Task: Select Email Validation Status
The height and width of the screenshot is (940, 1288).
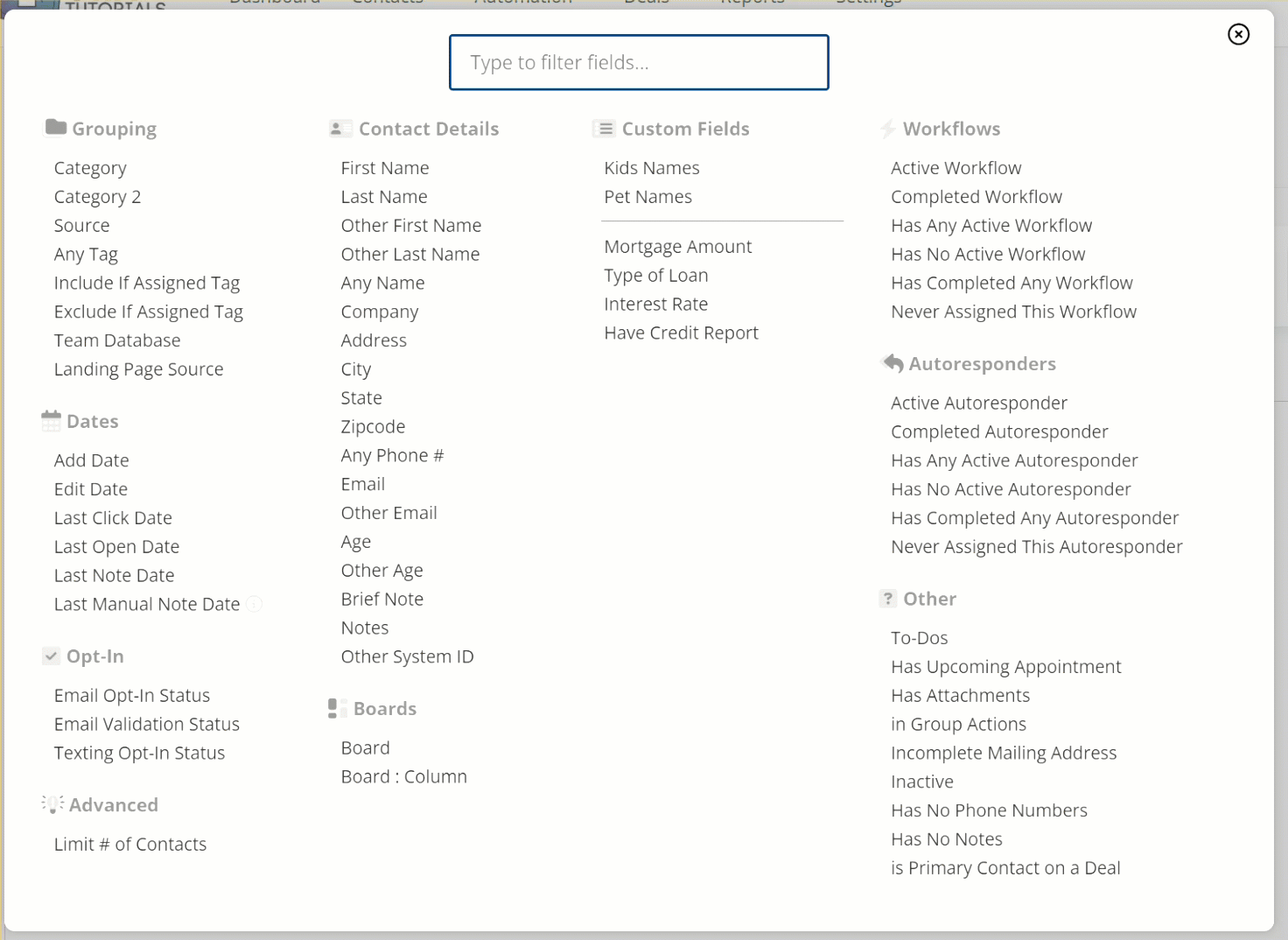Action: pos(147,725)
